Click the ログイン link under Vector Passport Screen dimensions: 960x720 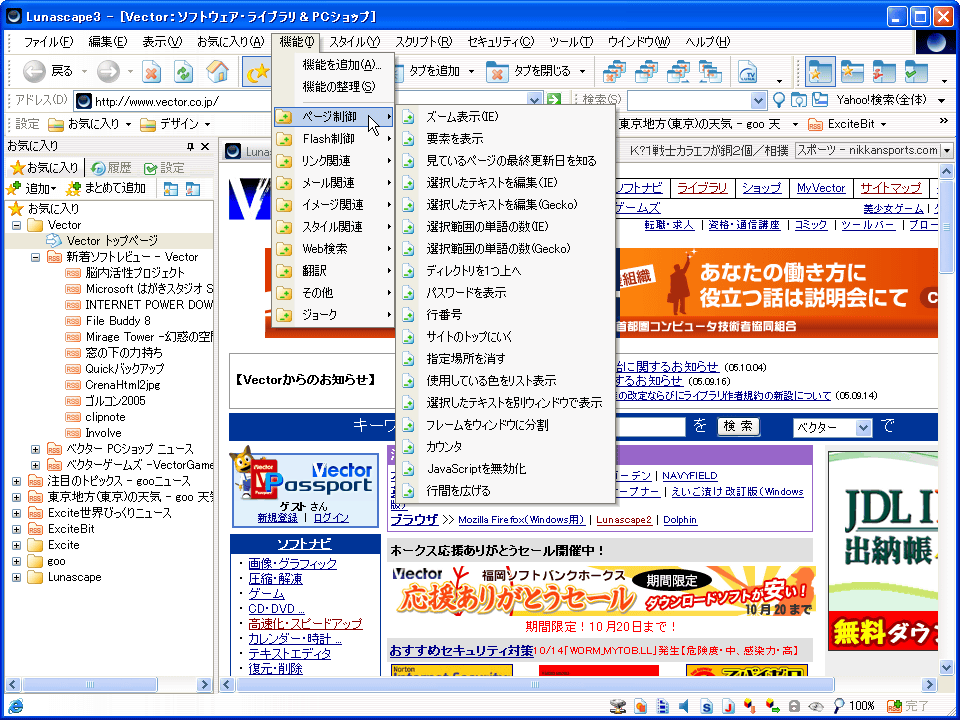tap(331, 518)
